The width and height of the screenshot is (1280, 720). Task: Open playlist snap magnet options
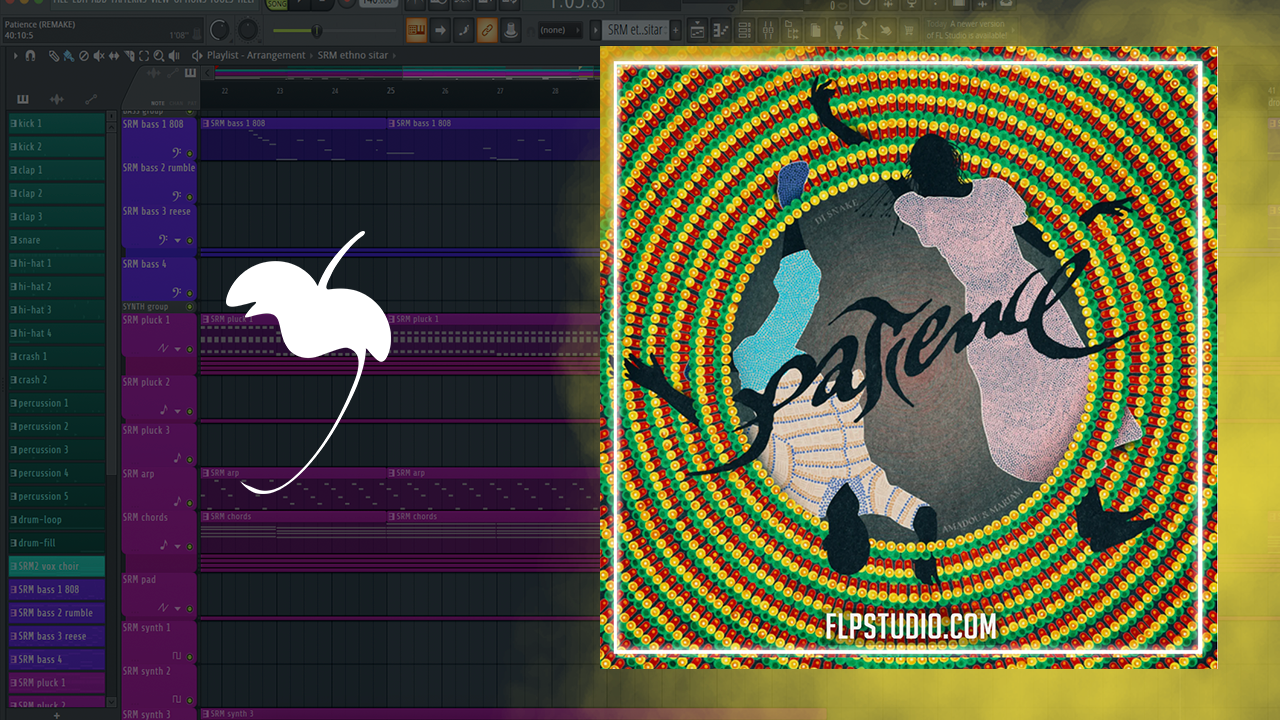[30, 55]
